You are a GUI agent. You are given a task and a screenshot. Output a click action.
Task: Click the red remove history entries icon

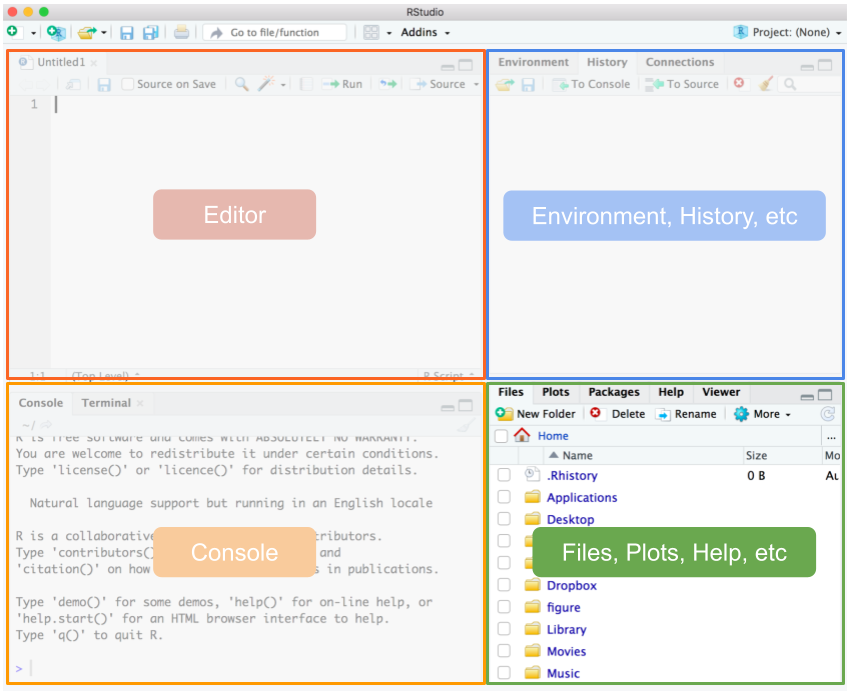click(x=739, y=83)
